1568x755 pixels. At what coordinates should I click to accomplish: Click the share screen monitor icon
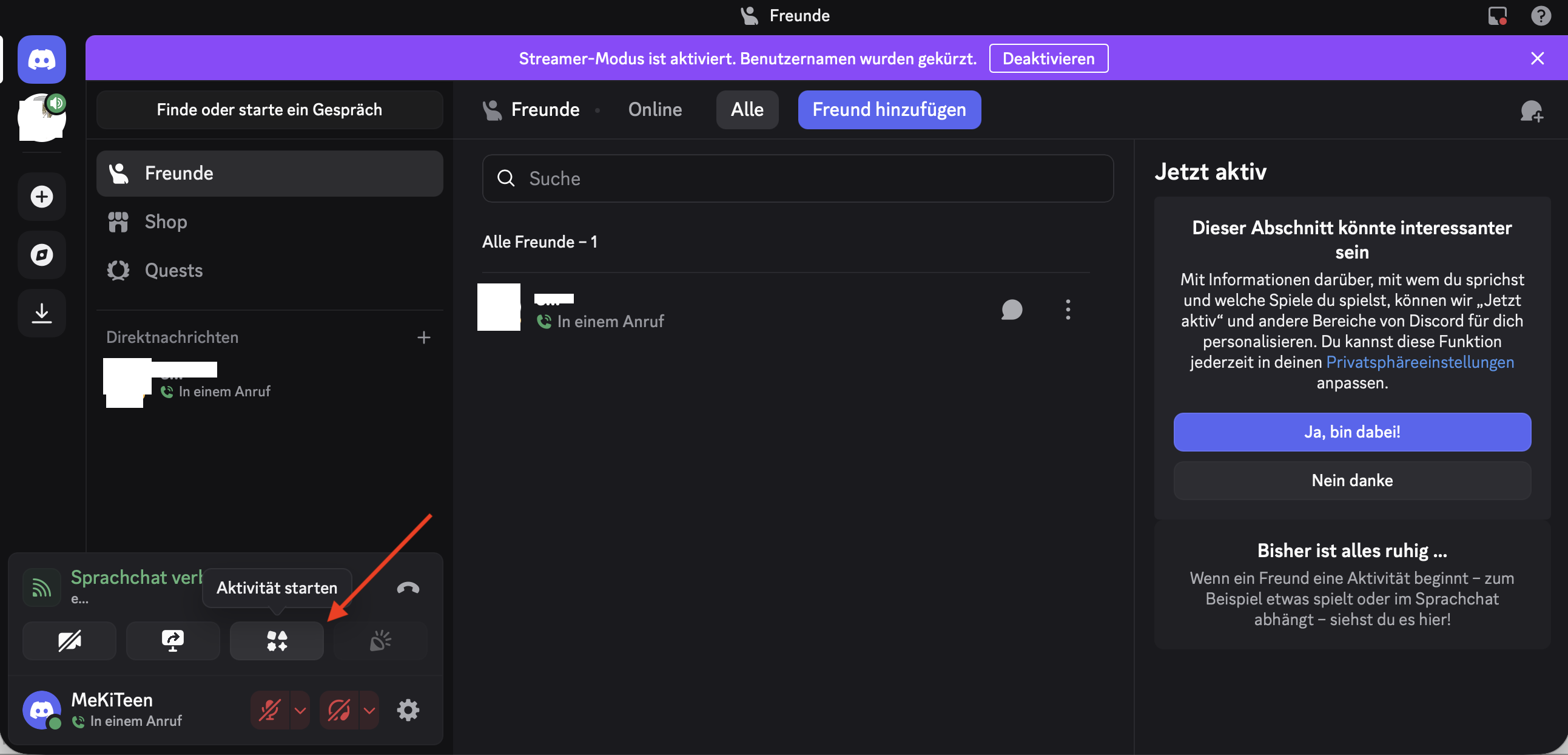pyautogui.click(x=173, y=640)
